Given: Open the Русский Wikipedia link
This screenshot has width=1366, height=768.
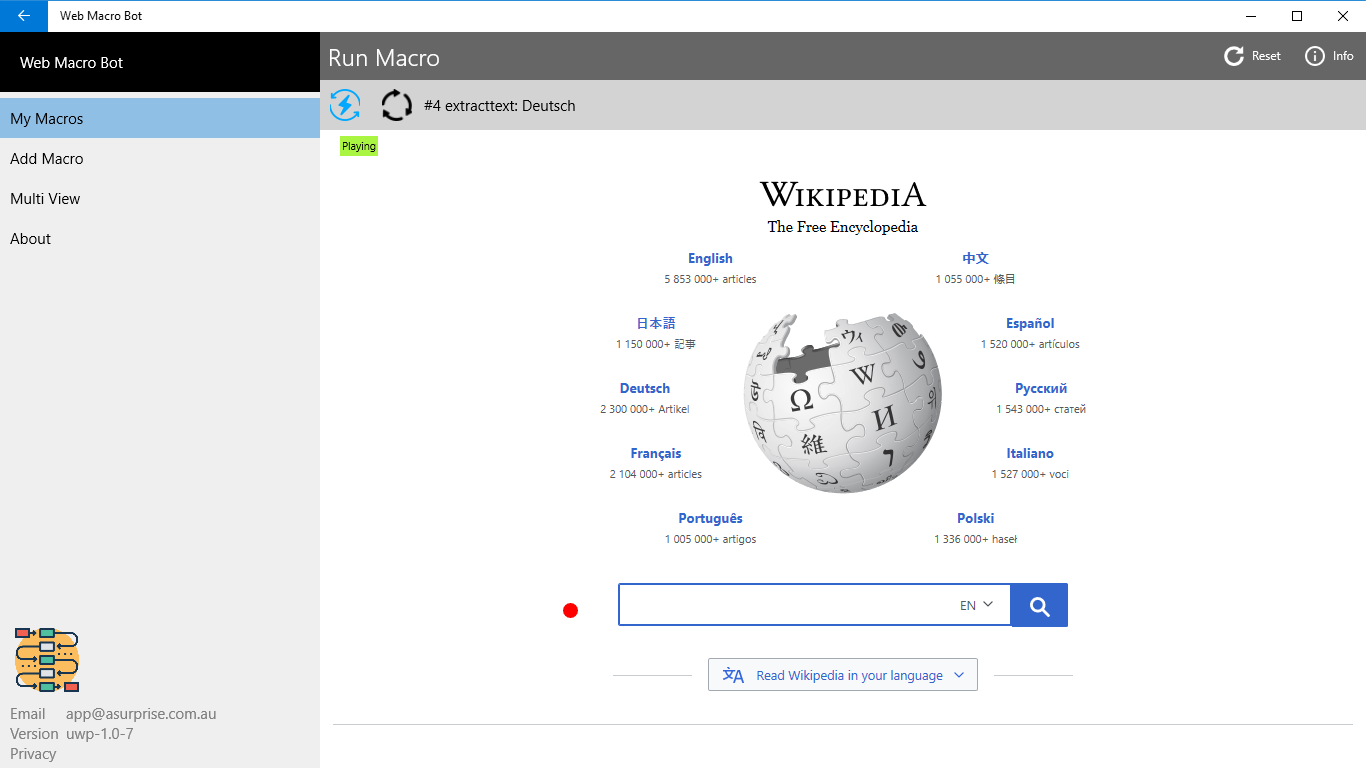Looking at the screenshot, I should pos(1041,388).
